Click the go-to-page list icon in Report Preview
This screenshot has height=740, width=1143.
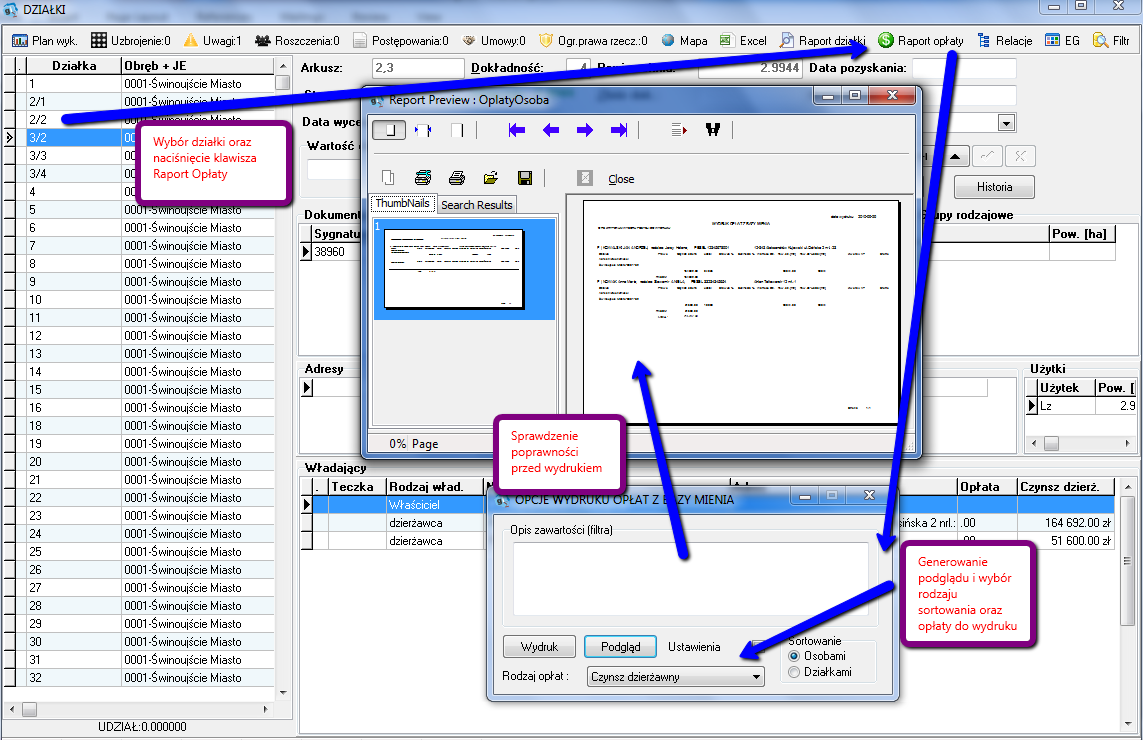tap(679, 130)
